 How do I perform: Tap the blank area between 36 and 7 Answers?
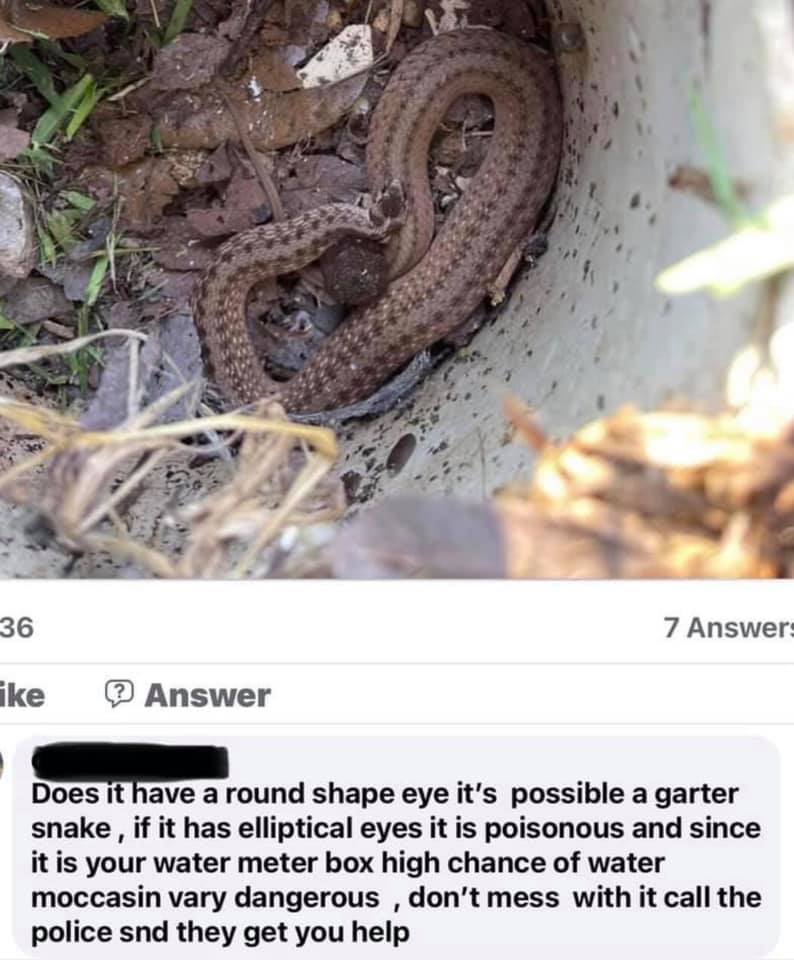(349, 628)
